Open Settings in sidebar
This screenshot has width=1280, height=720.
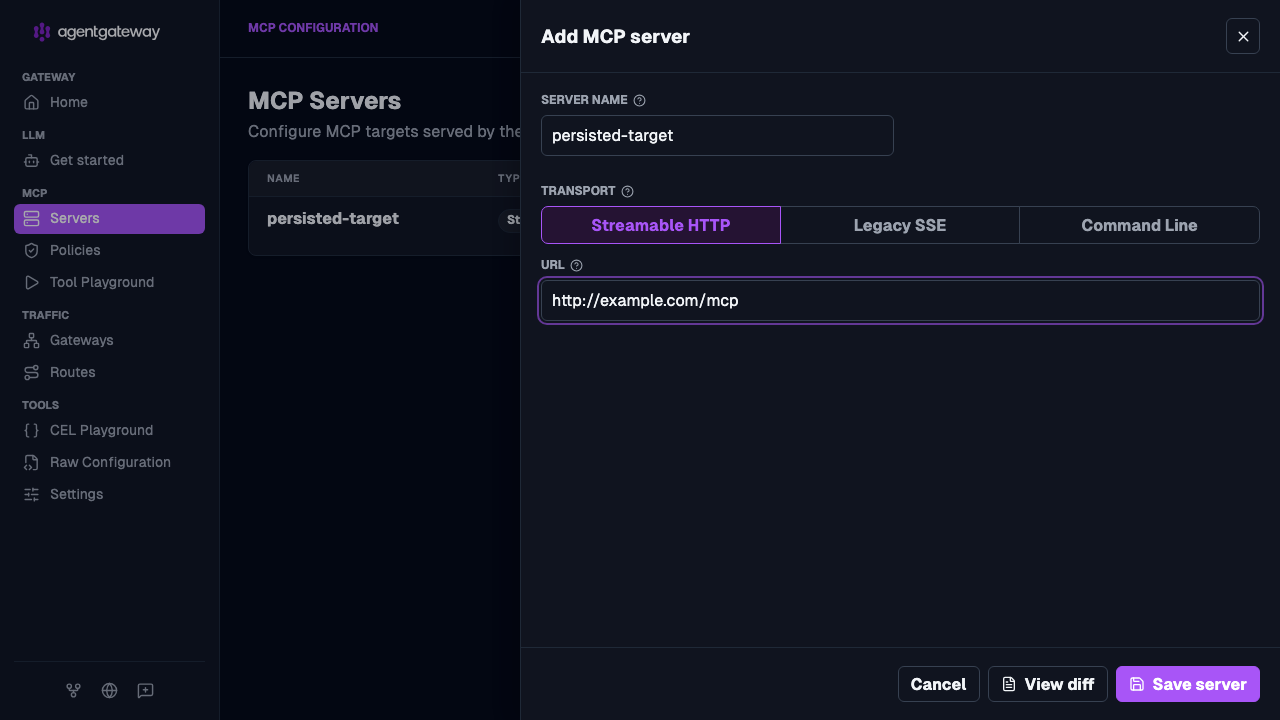pos(109,494)
